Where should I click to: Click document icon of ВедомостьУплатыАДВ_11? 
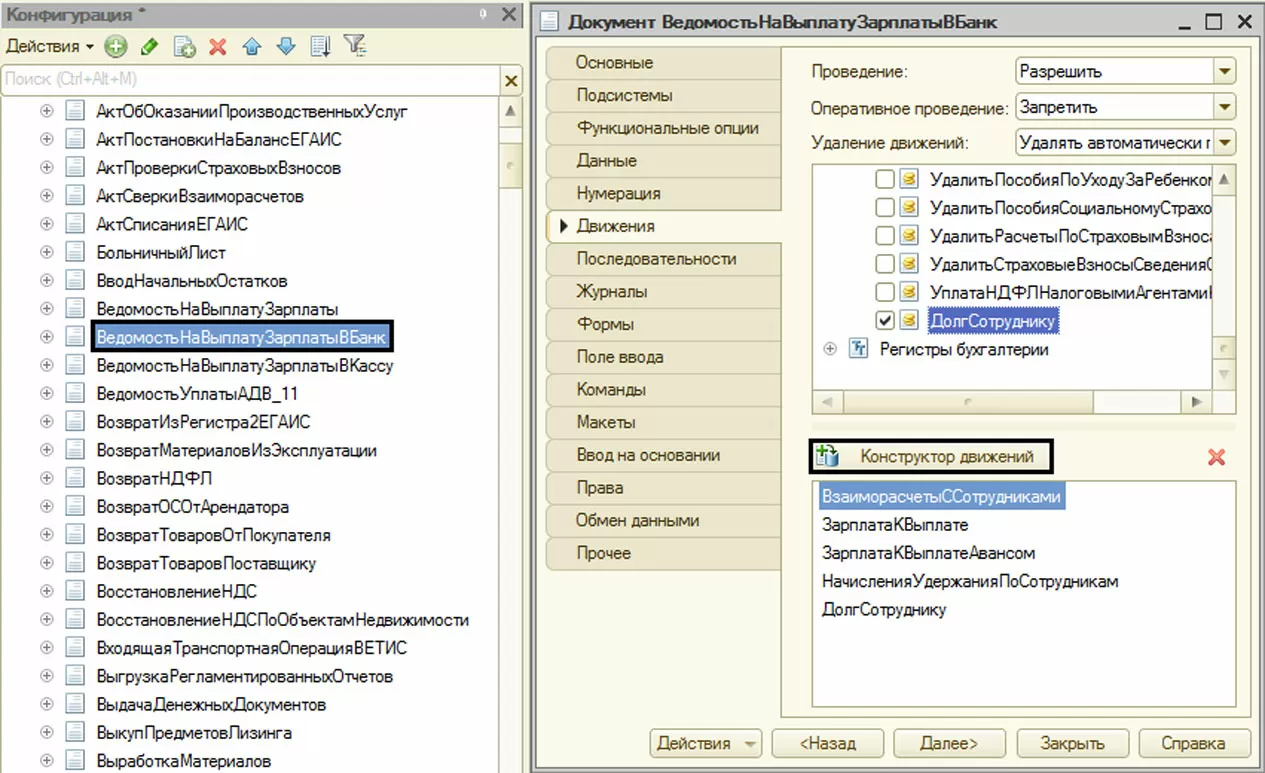pyautogui.click(x=75, y=394)
